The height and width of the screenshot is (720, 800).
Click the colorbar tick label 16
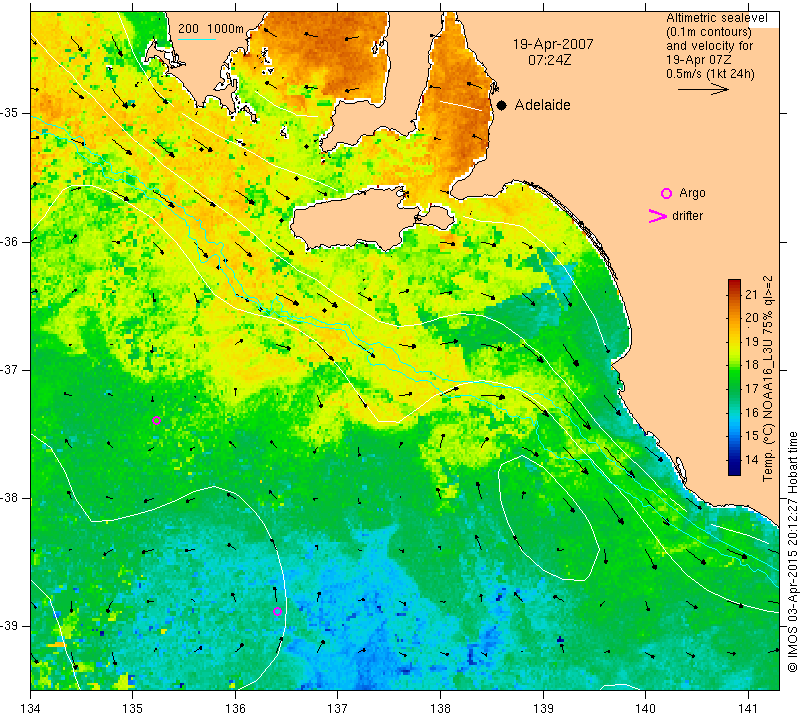pyautogui.click(x=752, y=412)
